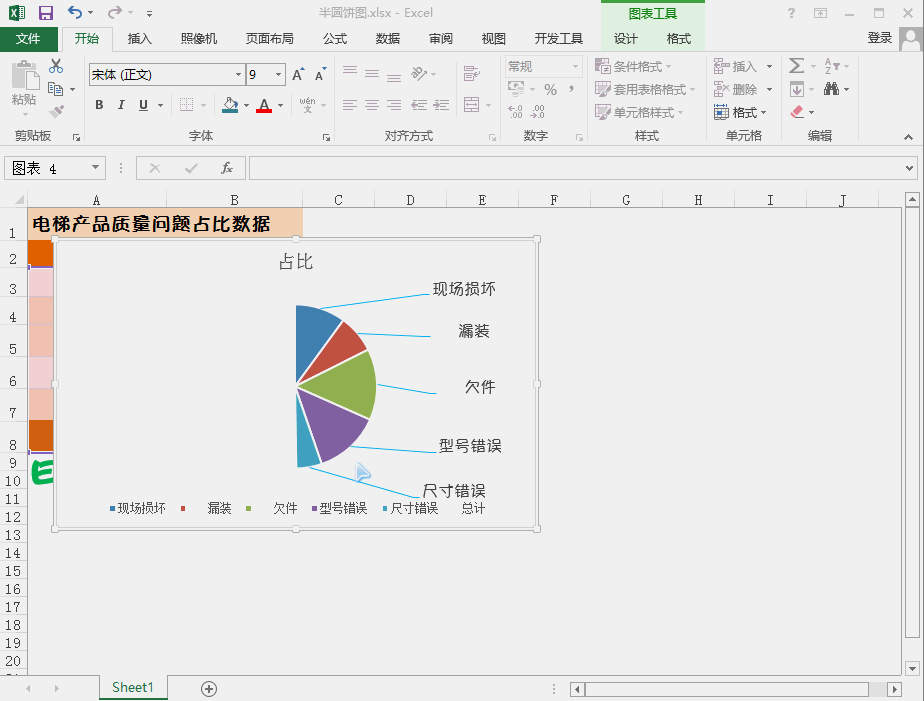Click Wrap Text icon
This screenshot has width=924, height=701.
pyautogui.click(x=471, y=74)
